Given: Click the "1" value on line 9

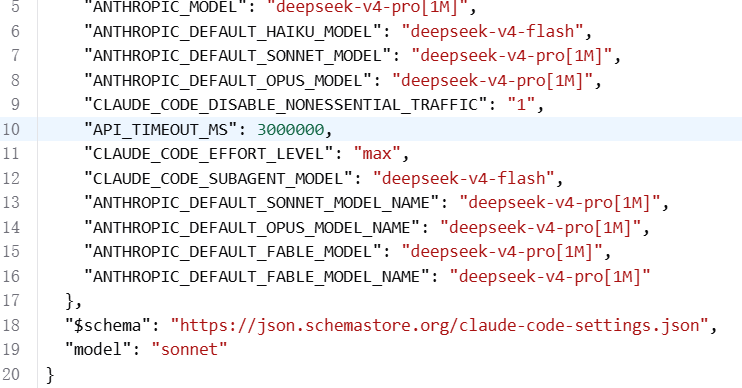Looking at the screenshot, I should tap(521, 105).
